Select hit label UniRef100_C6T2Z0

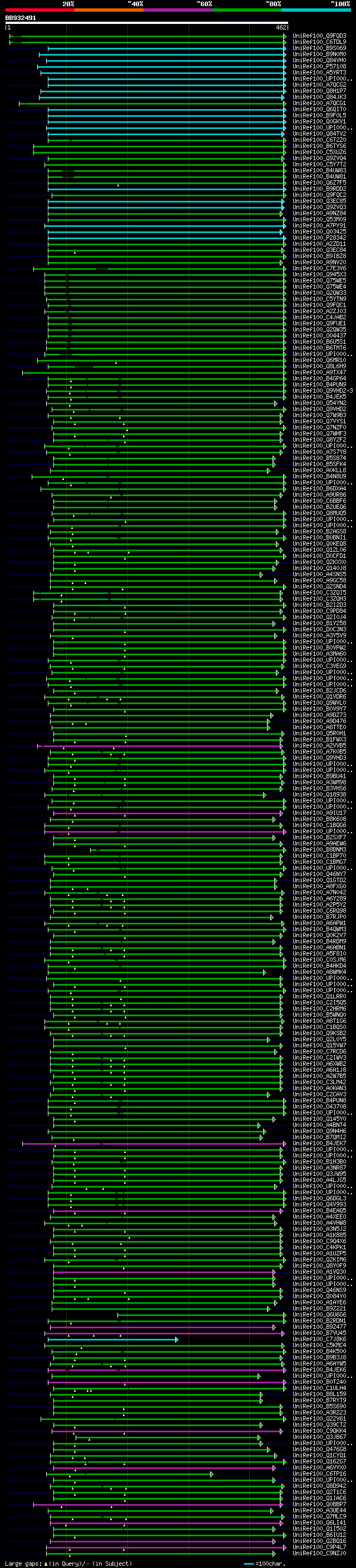(319, 140)
